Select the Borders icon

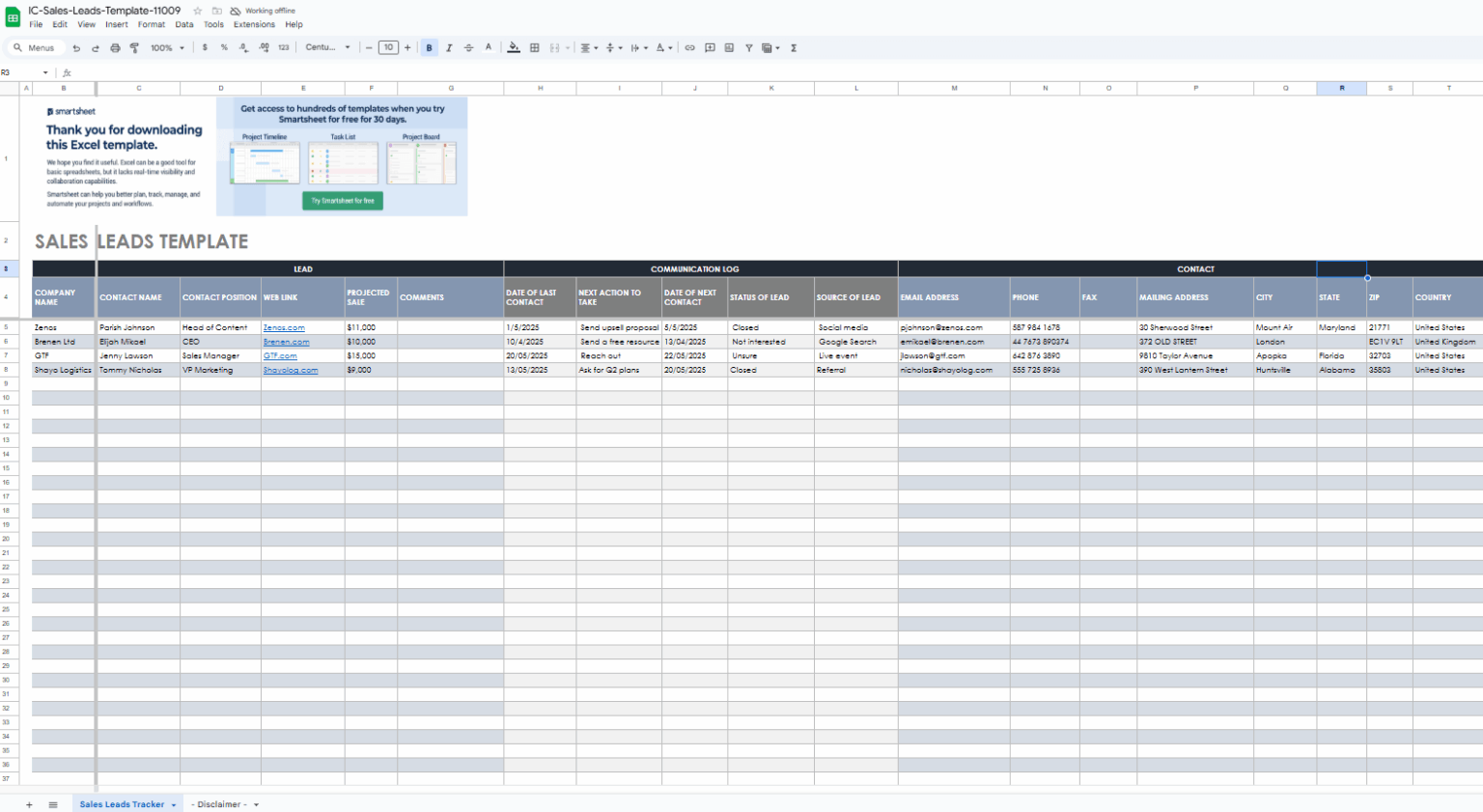pyautogui.click(x=534, y=47)
